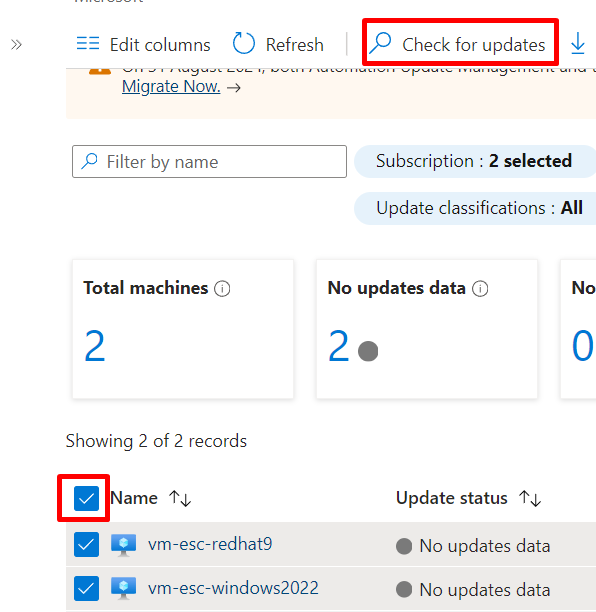Click the Check for updates magnifier icon
This screenshot has height=612, width=596.
click(380, 43)
